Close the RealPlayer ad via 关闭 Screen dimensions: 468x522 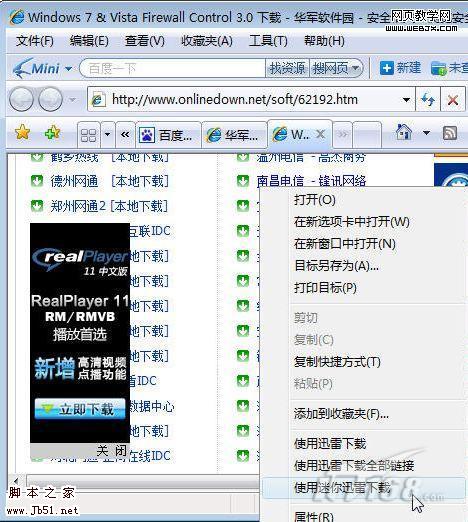click(x=111, y=451)
